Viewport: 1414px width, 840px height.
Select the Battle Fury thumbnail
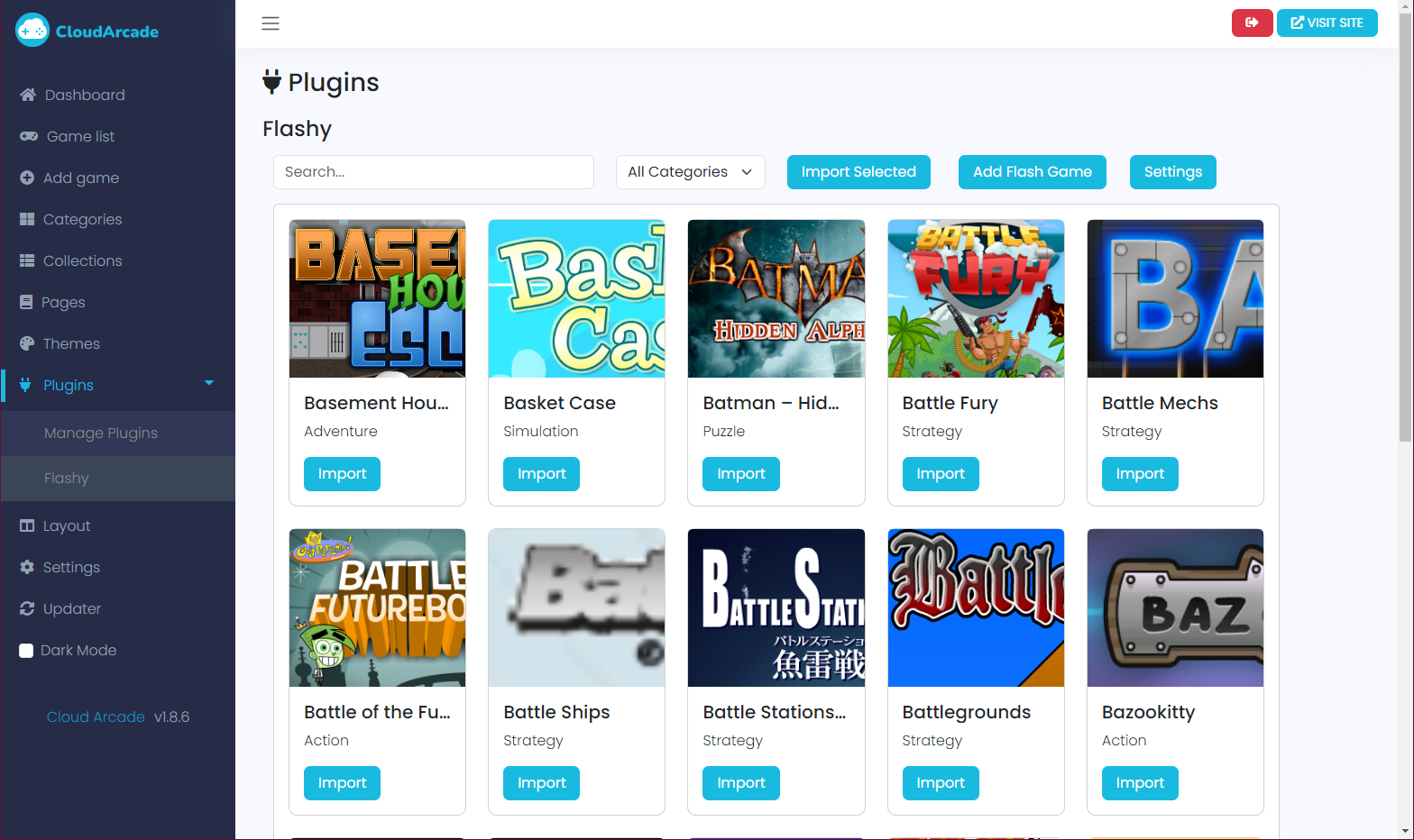[x=976, y=298]
